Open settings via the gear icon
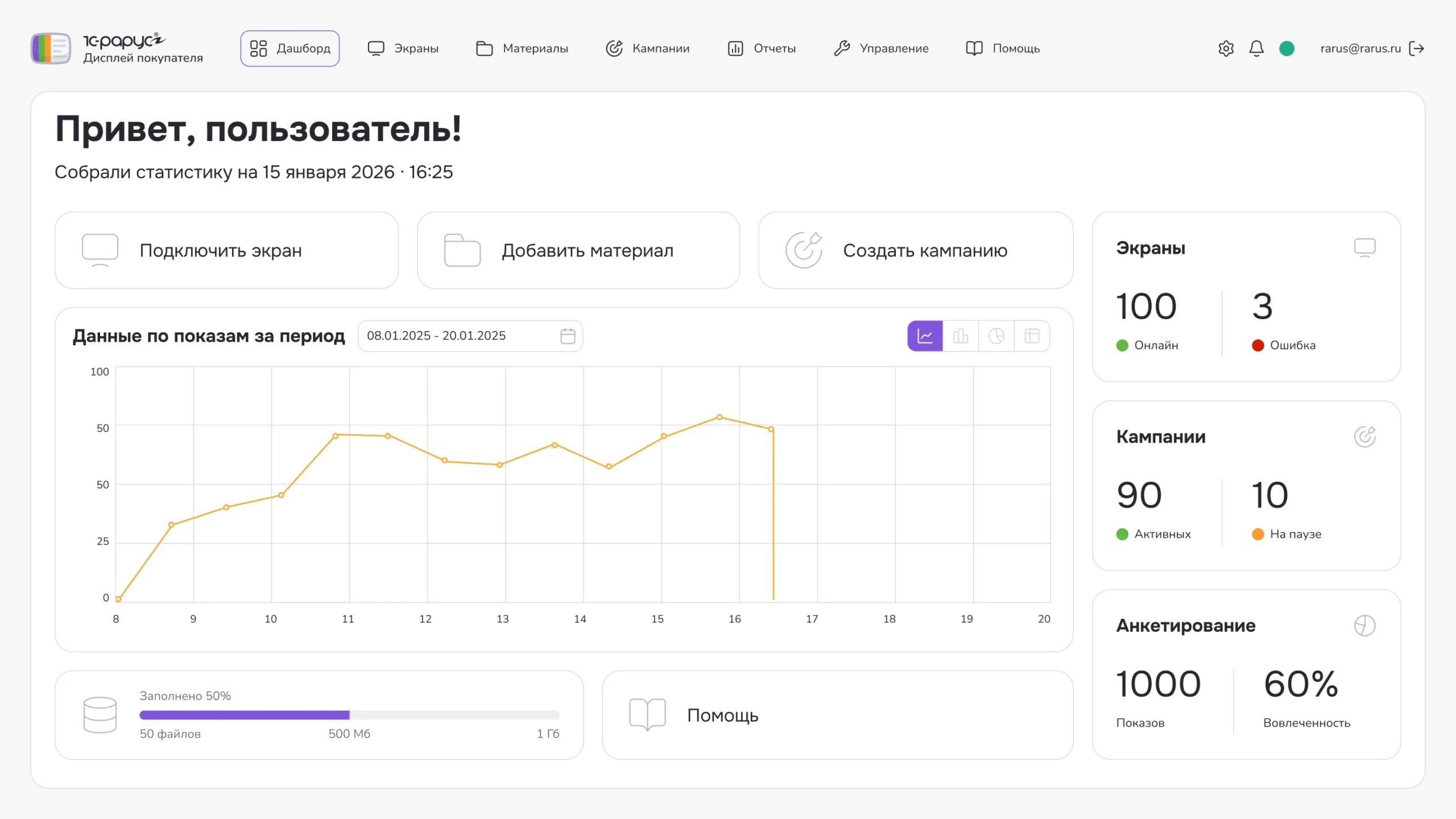 click(x=1226, y=48)
